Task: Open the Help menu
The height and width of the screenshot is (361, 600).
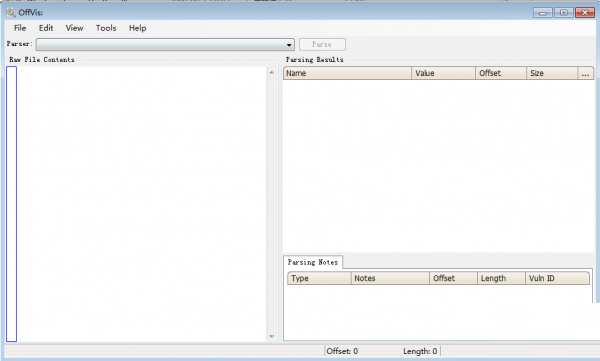Action: pos(137,28)
